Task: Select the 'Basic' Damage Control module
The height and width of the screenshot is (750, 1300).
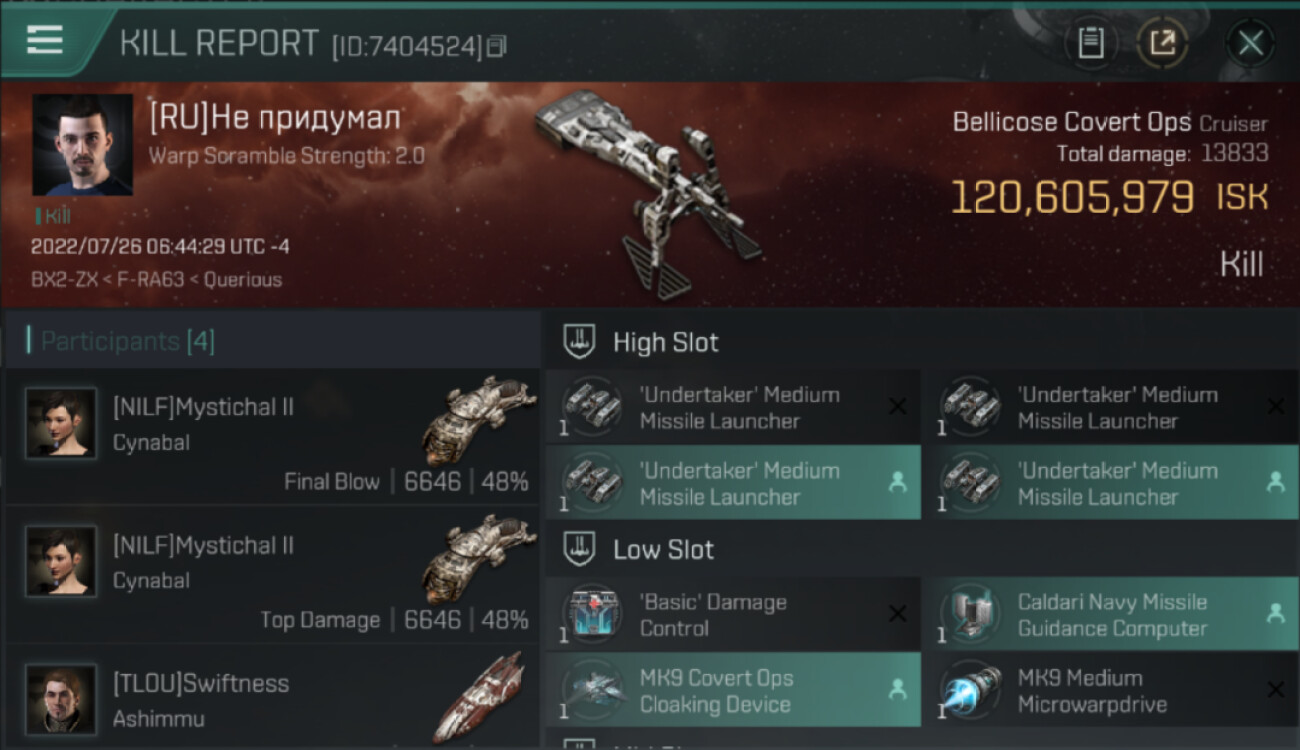Action: [732, 615]
